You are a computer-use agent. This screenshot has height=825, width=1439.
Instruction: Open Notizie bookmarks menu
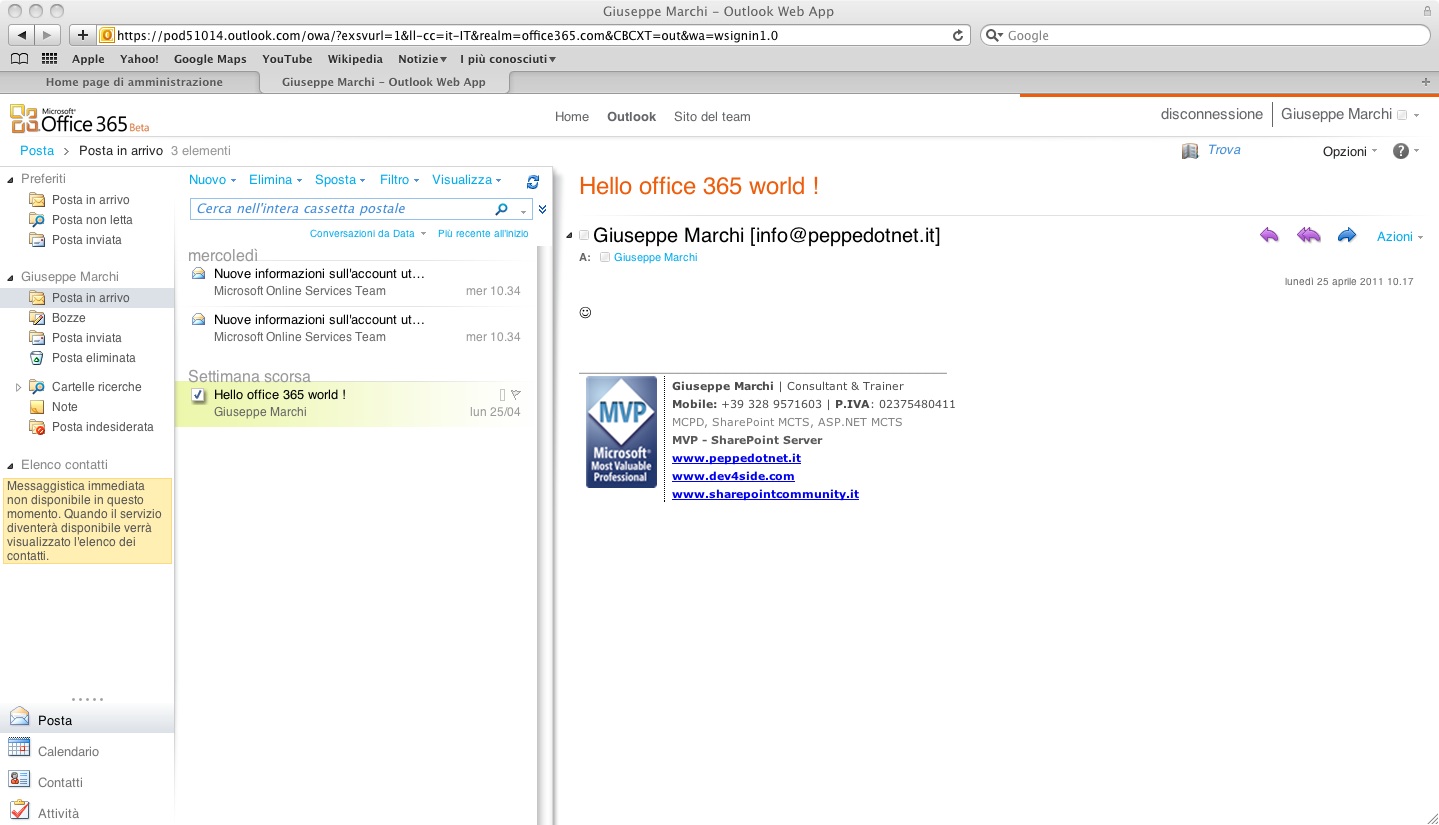point(422,59)
